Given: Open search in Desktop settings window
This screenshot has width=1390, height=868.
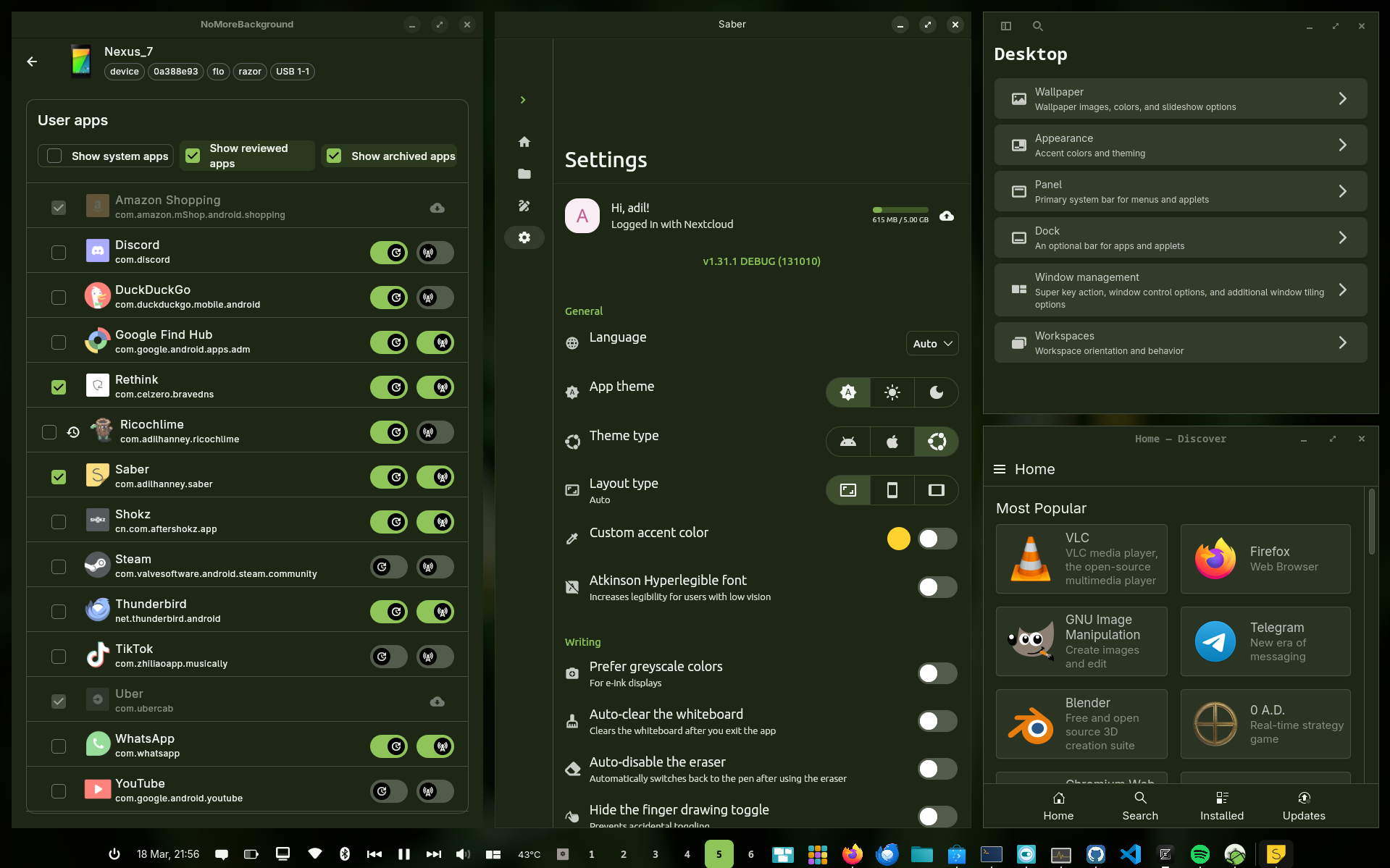Looking at the screenshot, I should 1037,26.
